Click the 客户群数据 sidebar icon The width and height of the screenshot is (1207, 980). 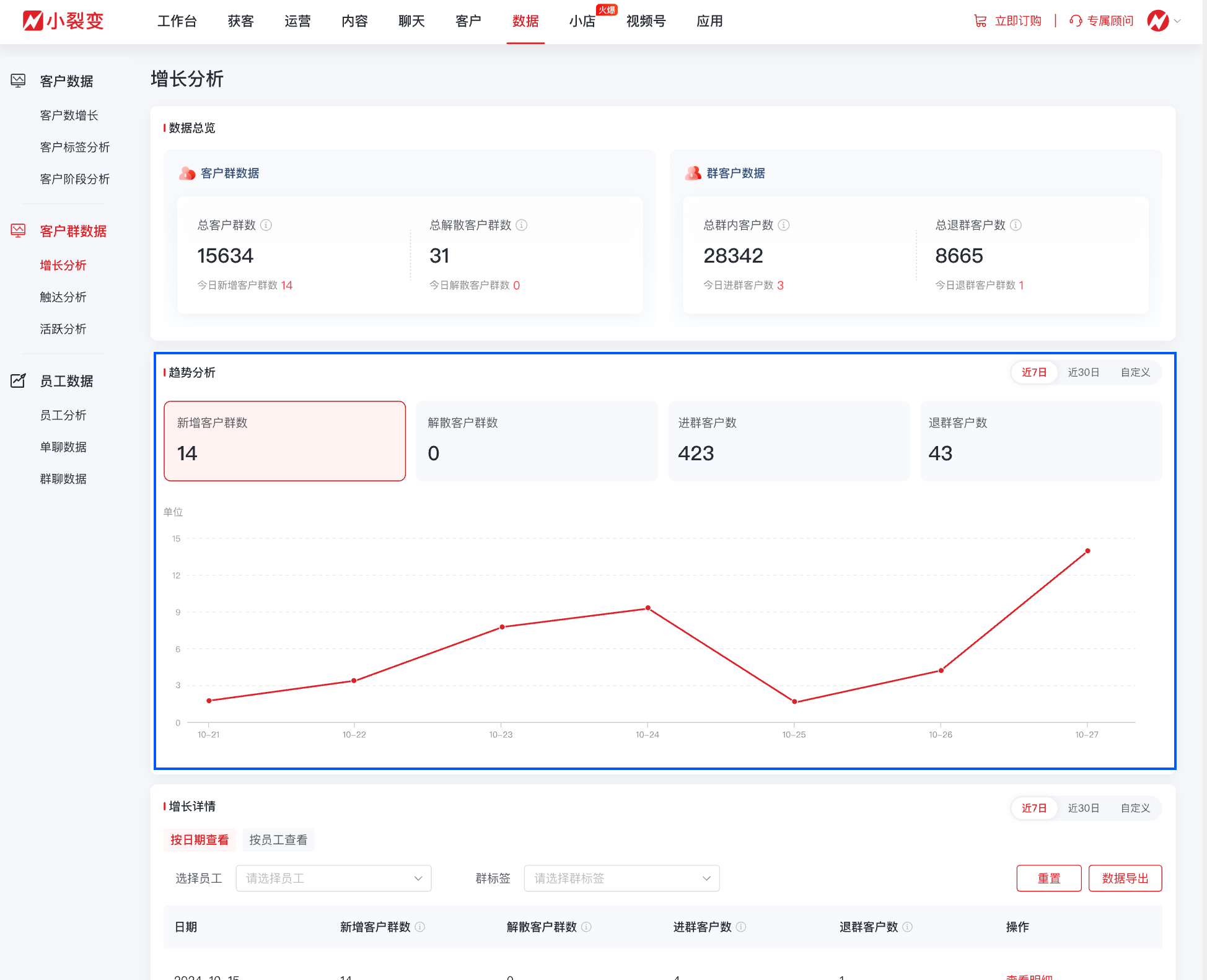pos(18,230)
